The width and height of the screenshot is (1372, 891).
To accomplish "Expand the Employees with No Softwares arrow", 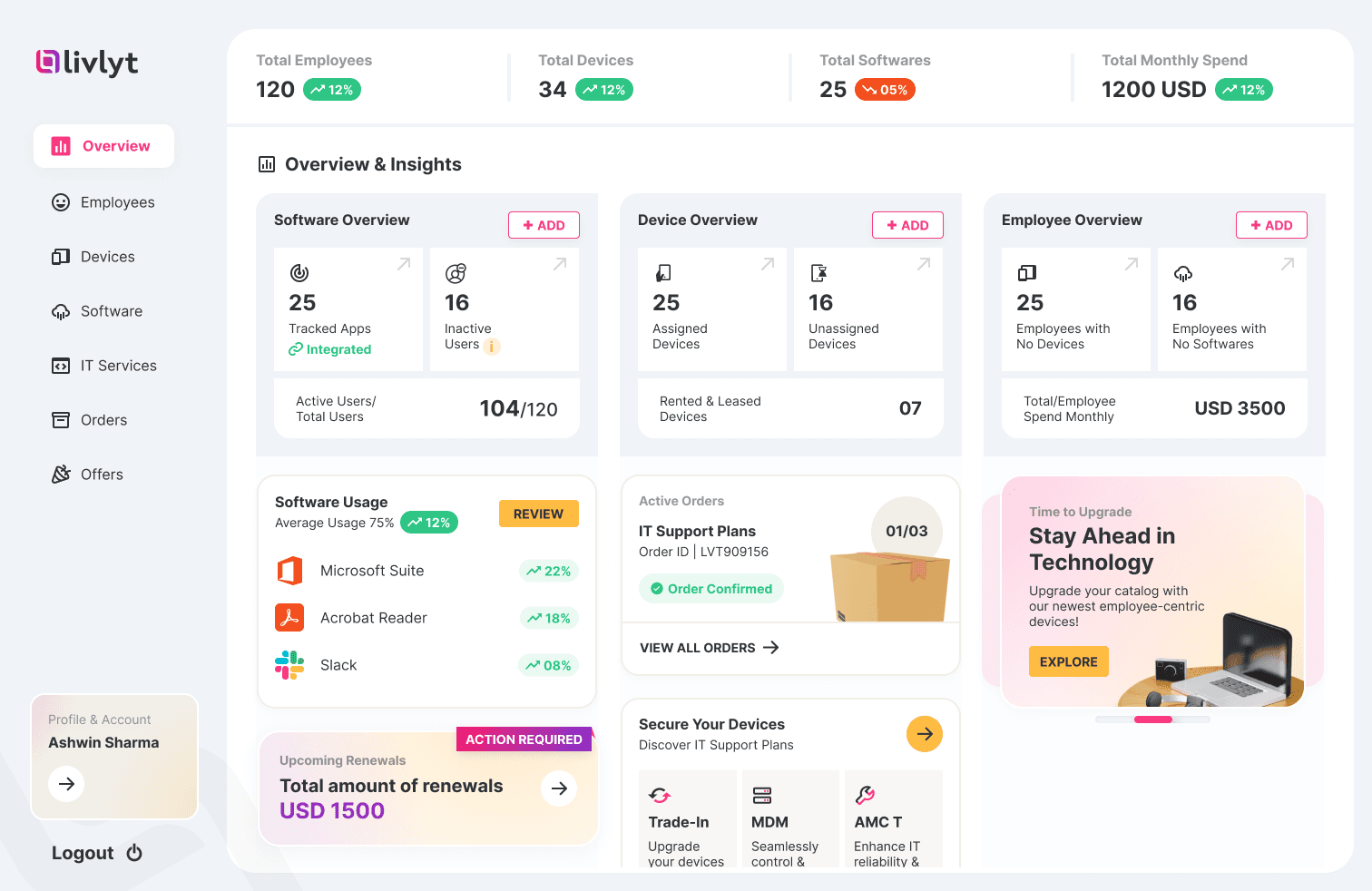I will click(1288, 264).
